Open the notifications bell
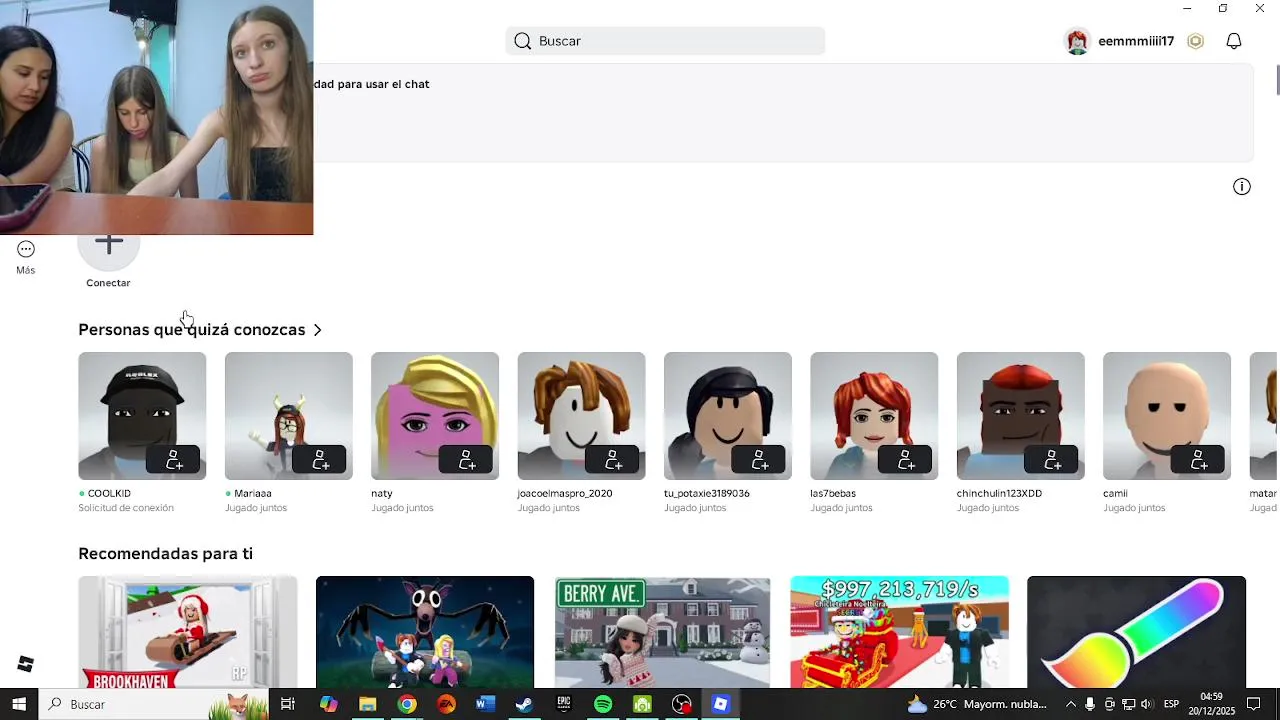This screenshot has width=1280, height=720. click(x=1234, y=41)
